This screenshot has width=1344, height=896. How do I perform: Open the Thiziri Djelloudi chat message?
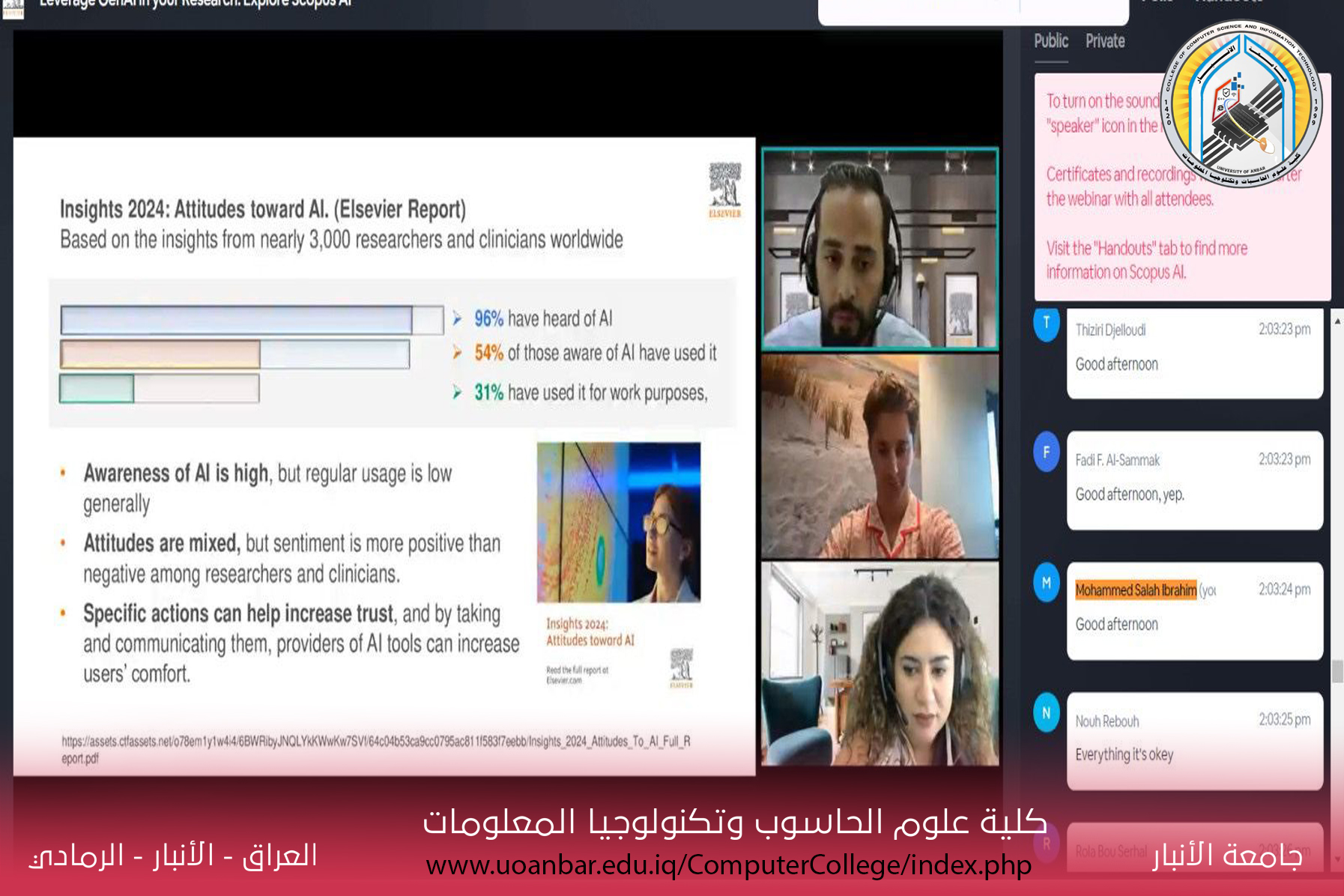(x=1195, y=353)
